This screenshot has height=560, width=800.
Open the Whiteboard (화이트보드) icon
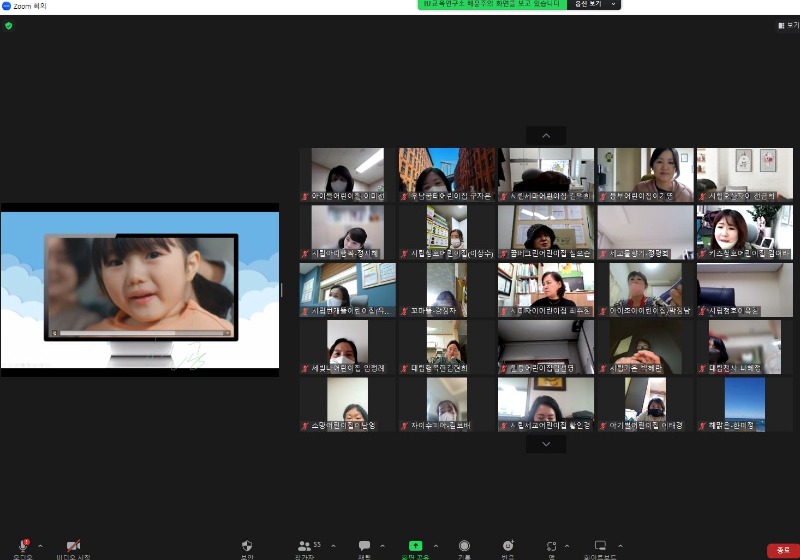[x=600, y=547]
